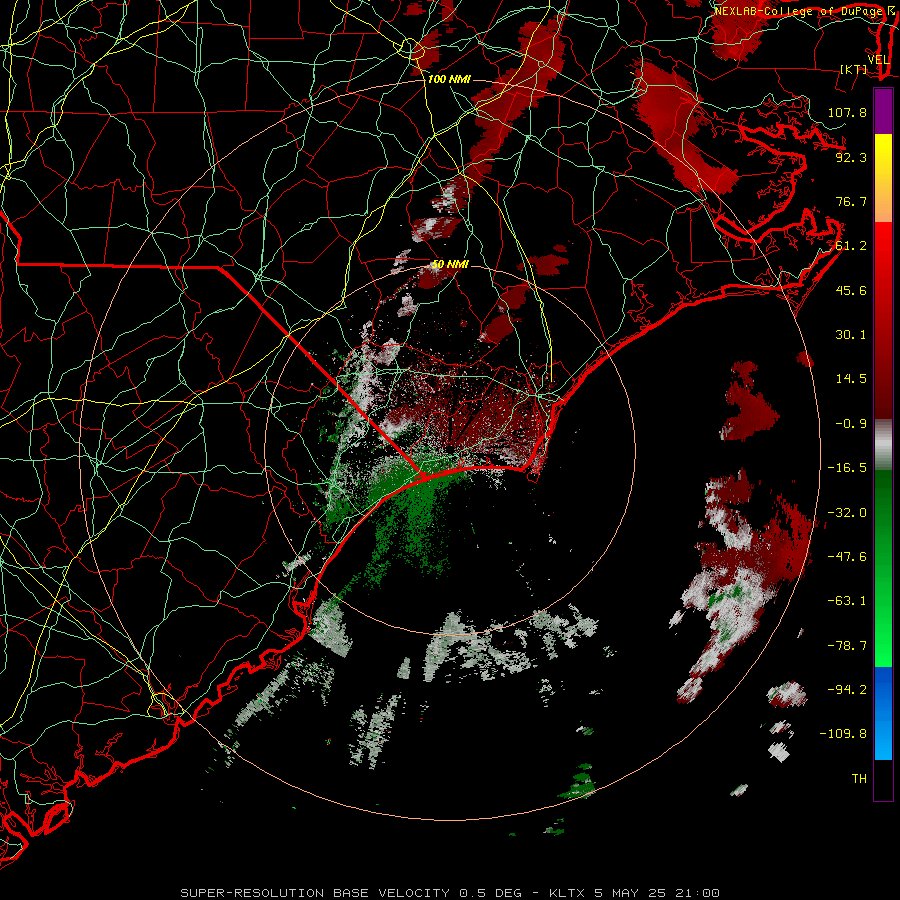Click the -94.2 velocity scale value

(x=847, y=689)
